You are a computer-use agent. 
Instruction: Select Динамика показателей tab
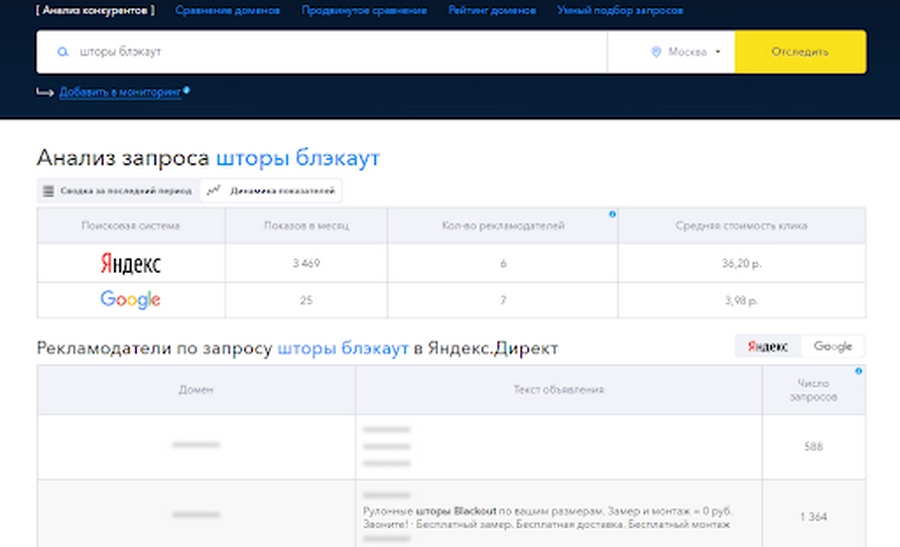[x=271, y=190]
